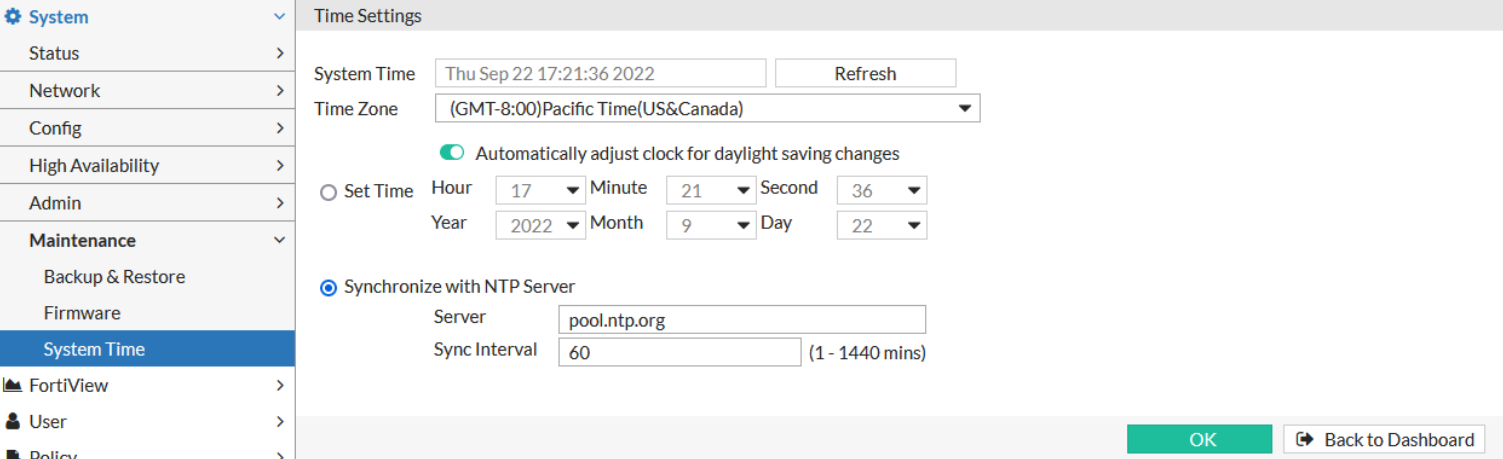
Task: Click the green OK button
Action: point(1199,440)
